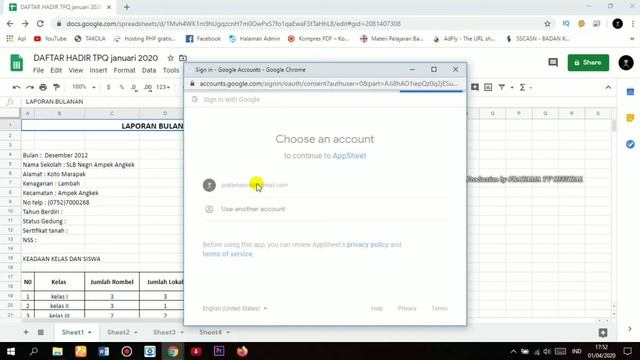This screenshot has width=640, height=360.
Task: Choose the listed gmail account
Action: coord(325,185)
